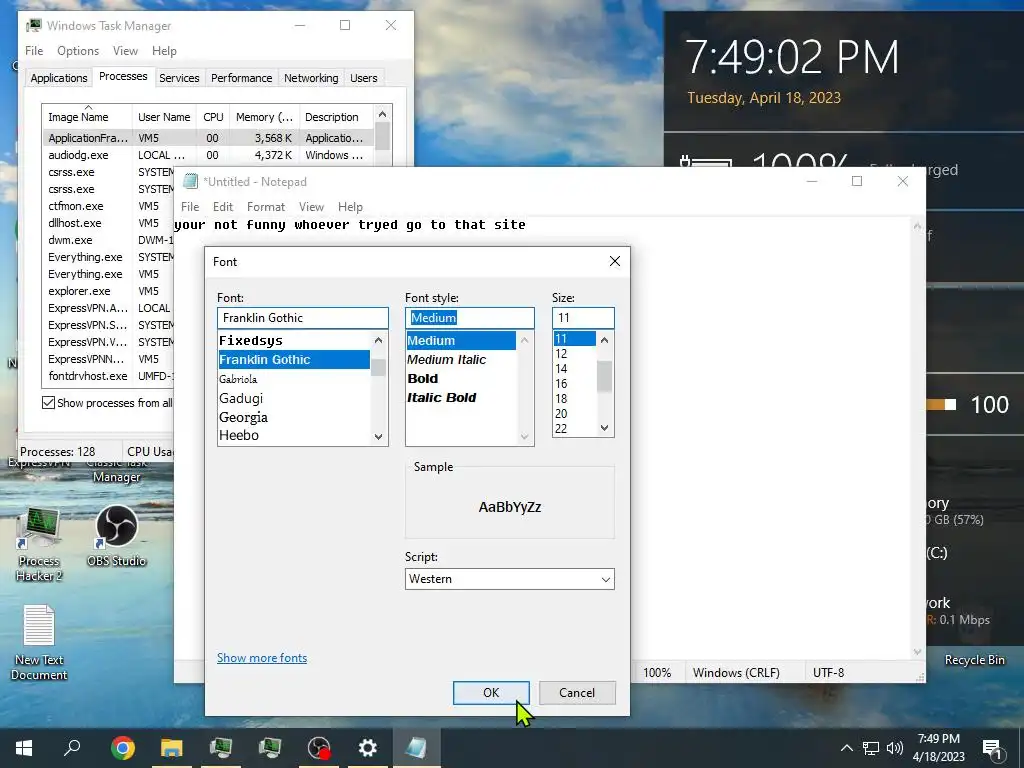1024x768 pixels.
Task: Open Notepad Format menu
Action: coord(266,207)
